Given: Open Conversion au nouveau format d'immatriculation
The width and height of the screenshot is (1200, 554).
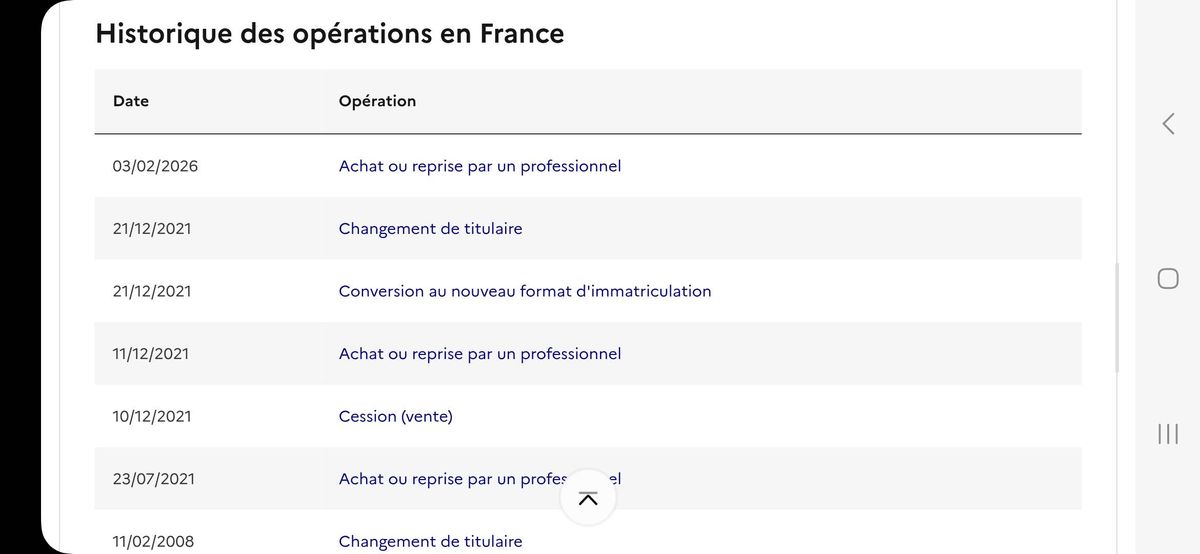Looking at the screenshot, I should click(525, 291).
